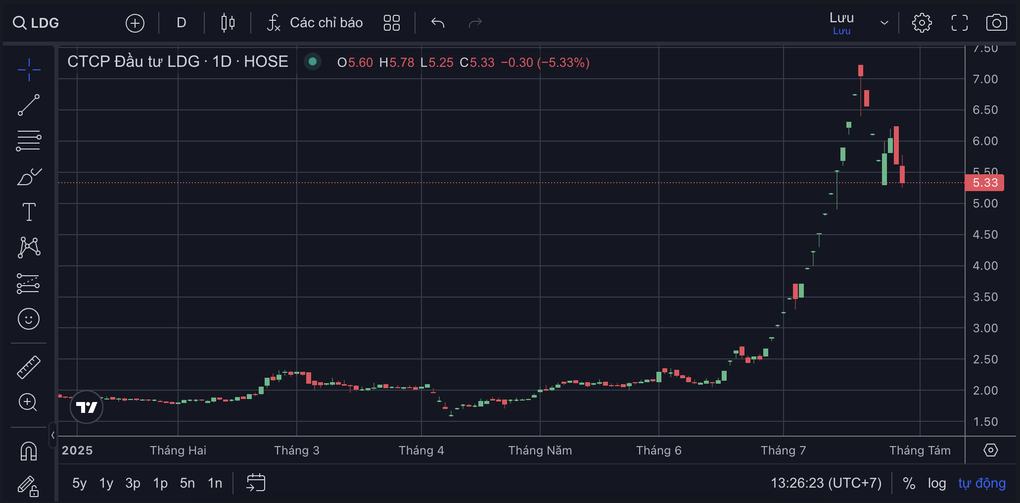Select the ruler measure tool
The image size is (1020, 503).
pos(29,367)
